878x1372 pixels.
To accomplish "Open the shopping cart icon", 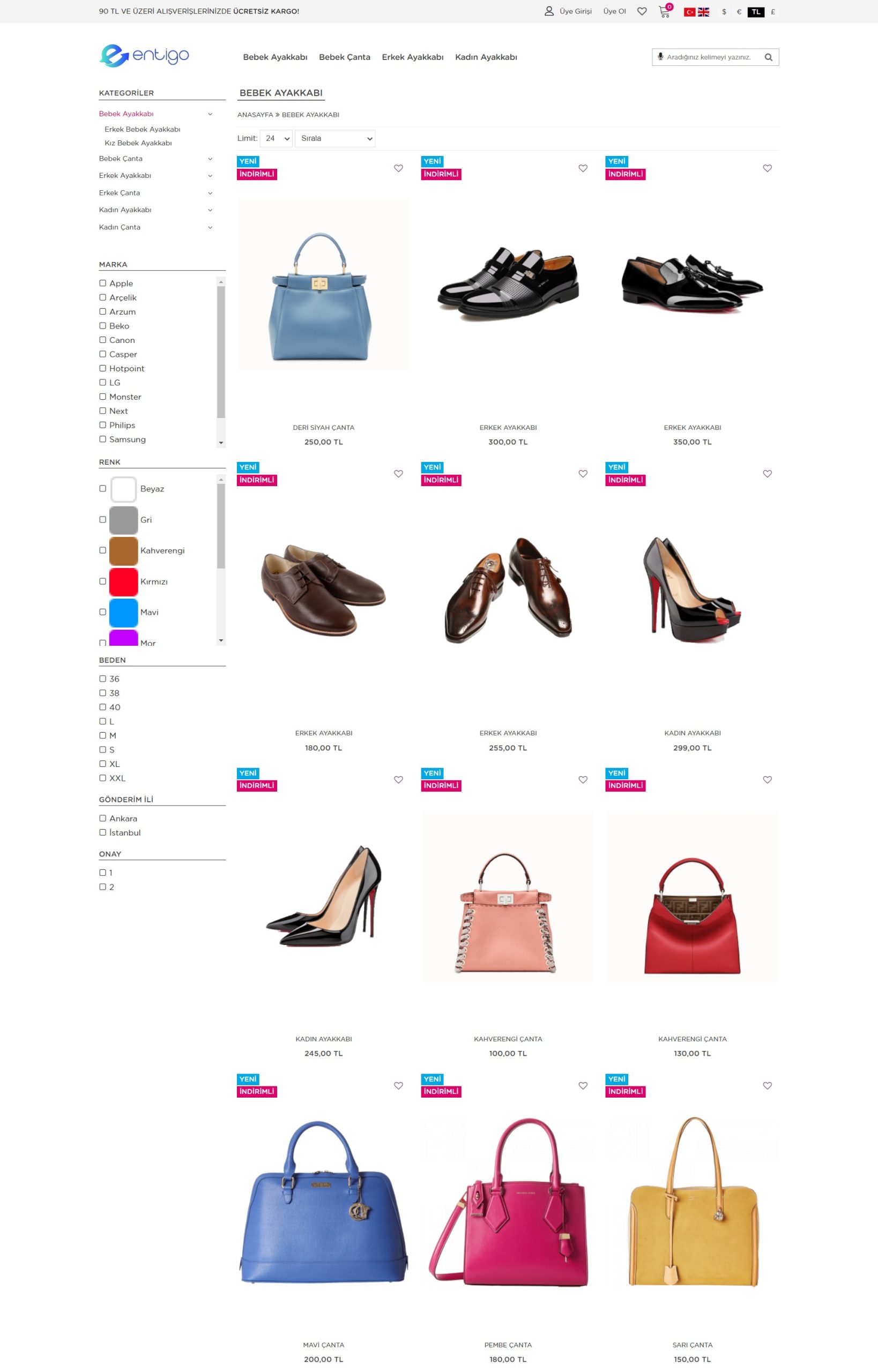I will [x=664, y=11].
